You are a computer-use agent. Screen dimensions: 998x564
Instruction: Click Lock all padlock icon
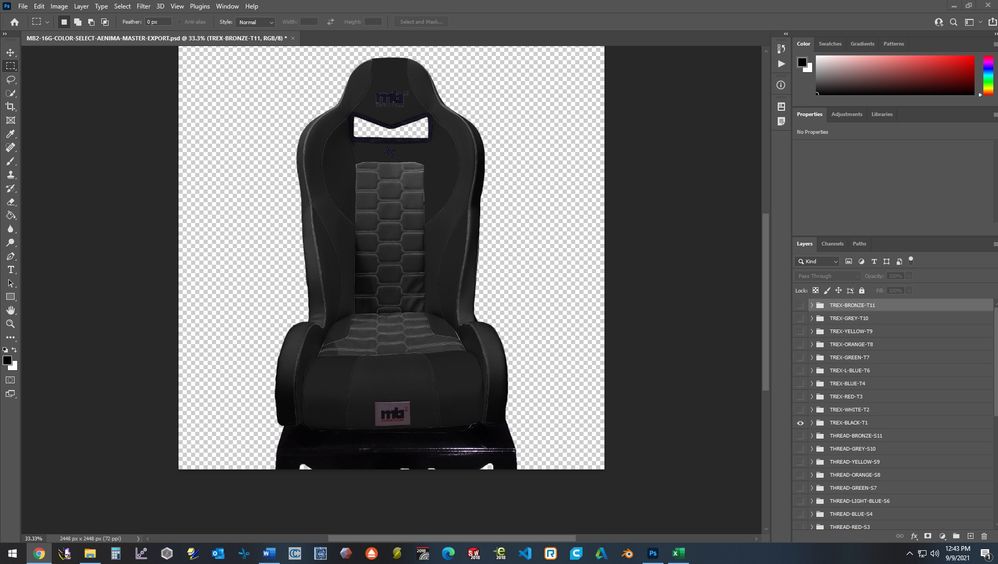(x=862, y=290)
